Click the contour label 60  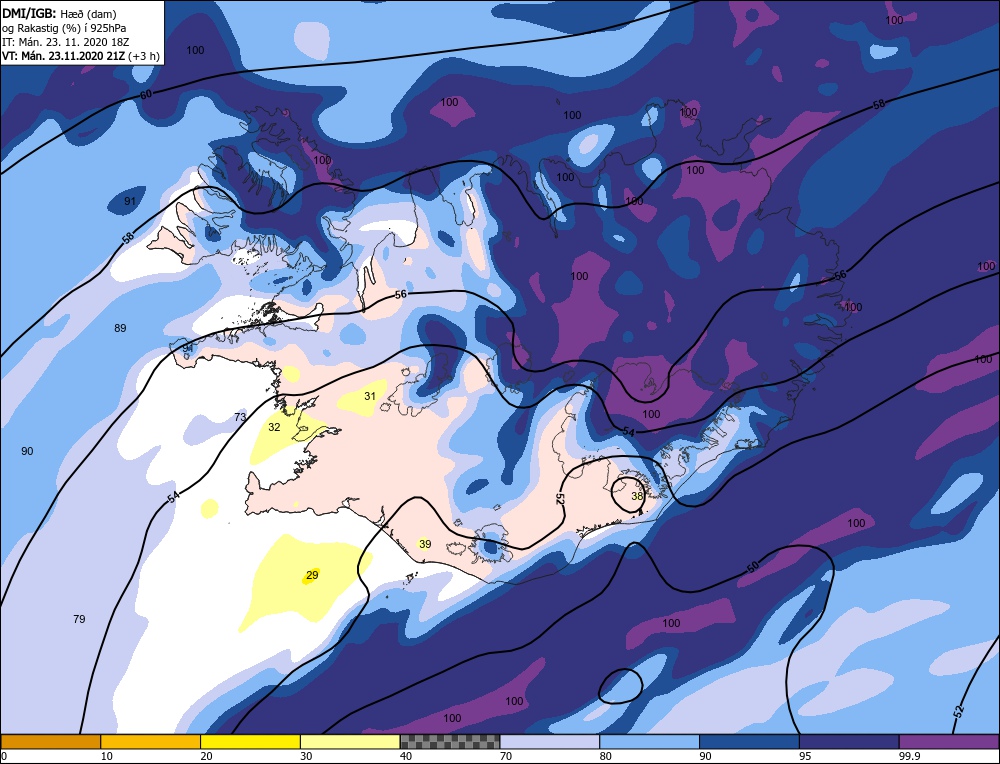pos(146,94)
